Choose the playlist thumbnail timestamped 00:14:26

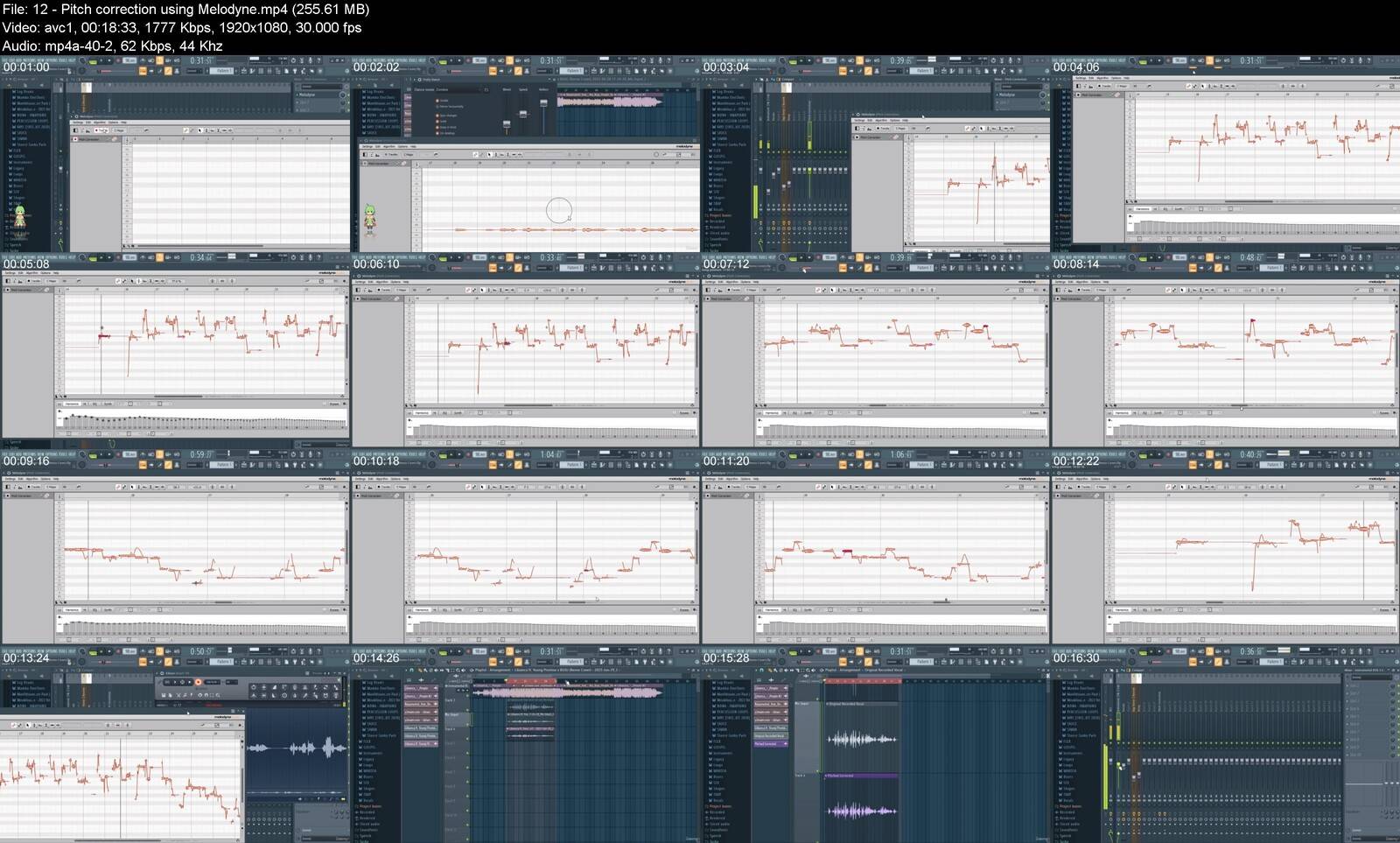point(525,745)
